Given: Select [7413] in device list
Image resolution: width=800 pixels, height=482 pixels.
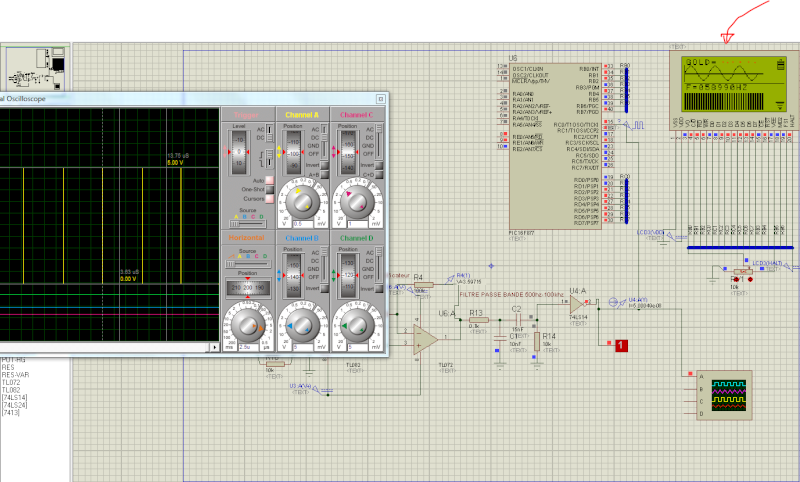Looking at the screenshot, I should [11, 413].
